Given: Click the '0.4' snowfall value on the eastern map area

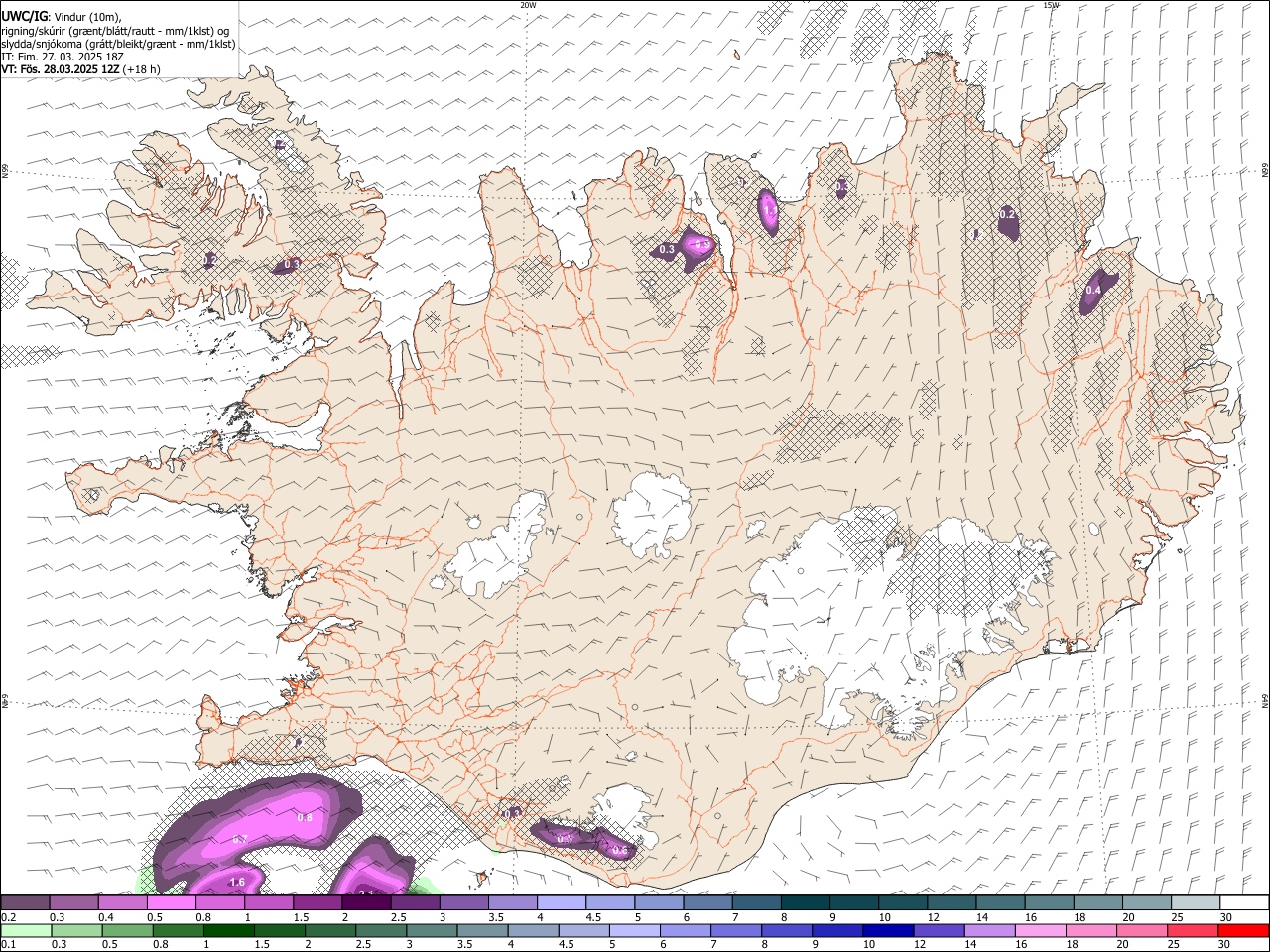Looking at the screenshot, I should pyautogui.click(x=1093, y=290).
